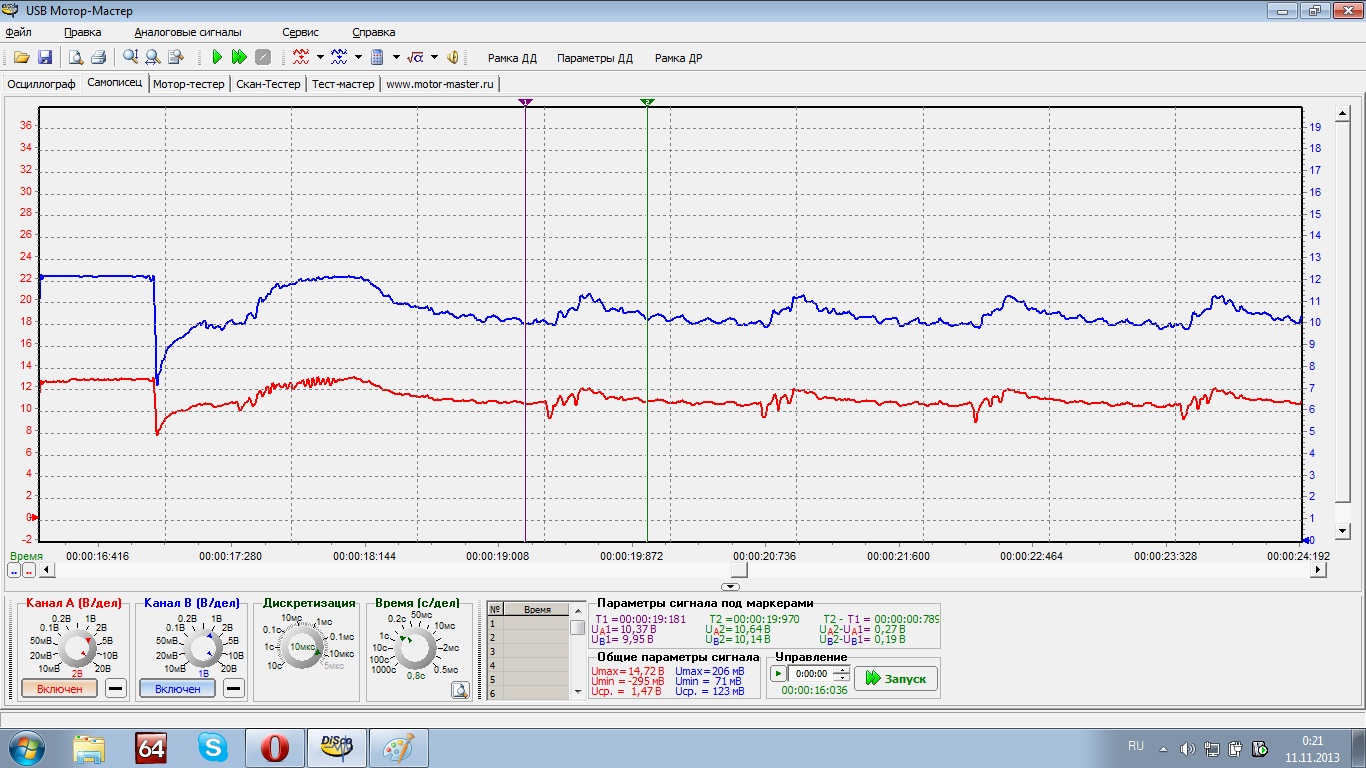1366x768 pixels.
Task: Switch to the 'Мотор-тестер' tab
Action: click(189, 84)
